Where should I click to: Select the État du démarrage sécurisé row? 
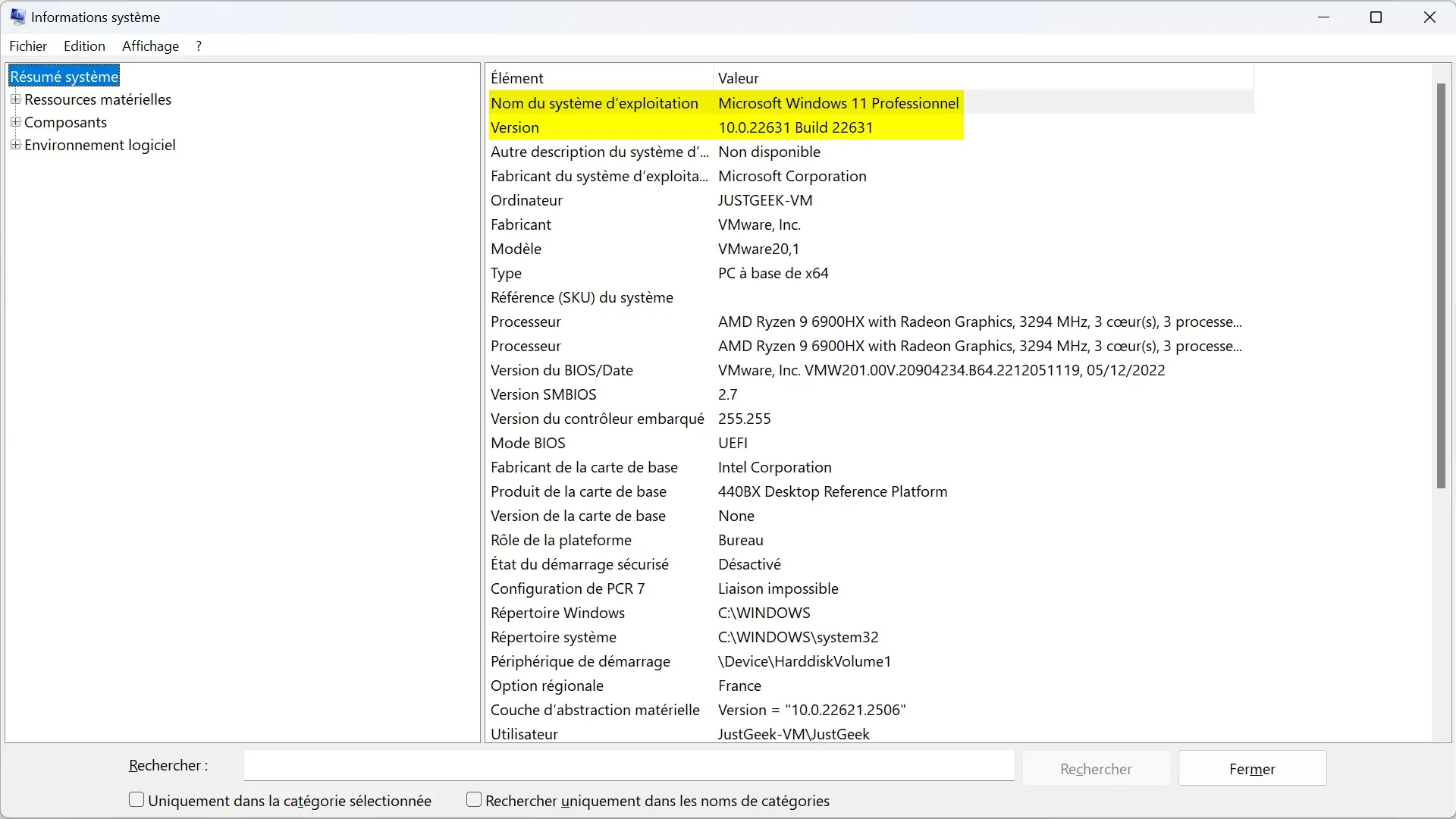click(870, 564)
